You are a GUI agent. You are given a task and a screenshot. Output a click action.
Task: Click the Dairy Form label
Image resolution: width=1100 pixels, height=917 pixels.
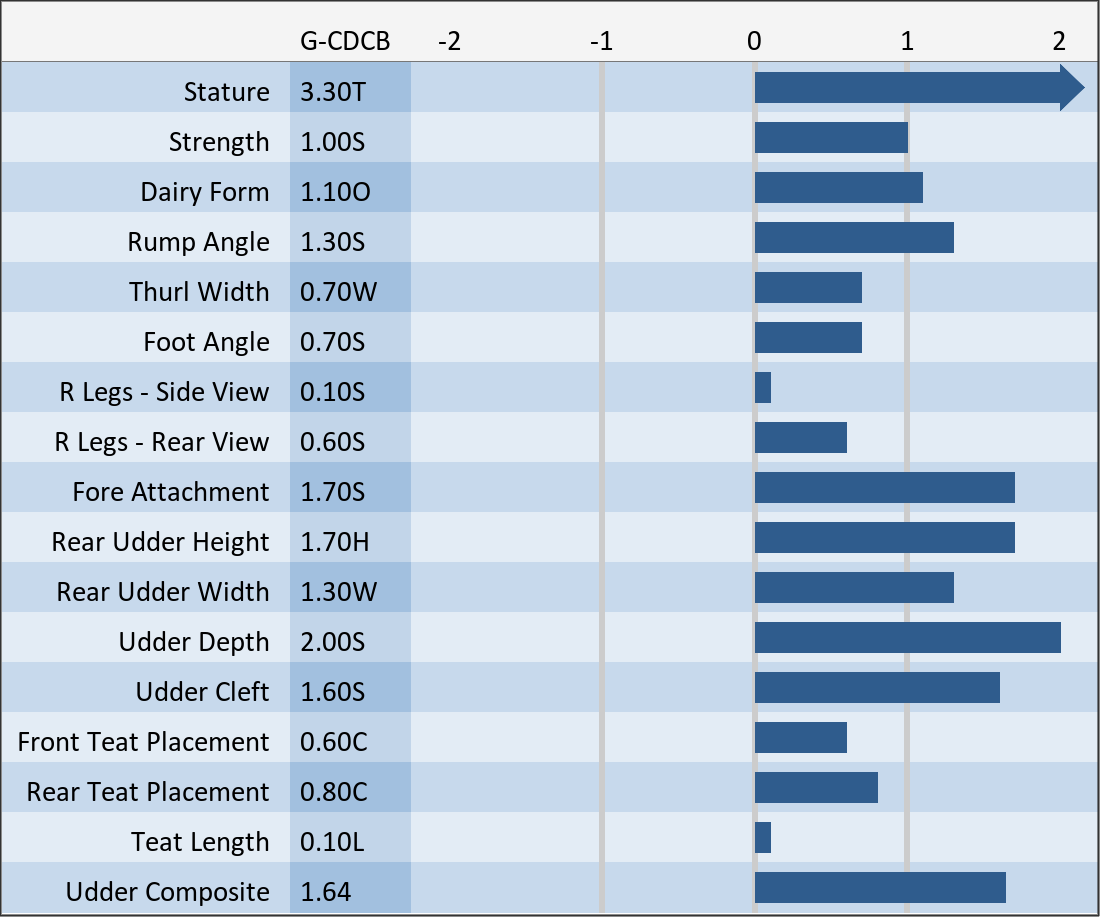[204, 192]
